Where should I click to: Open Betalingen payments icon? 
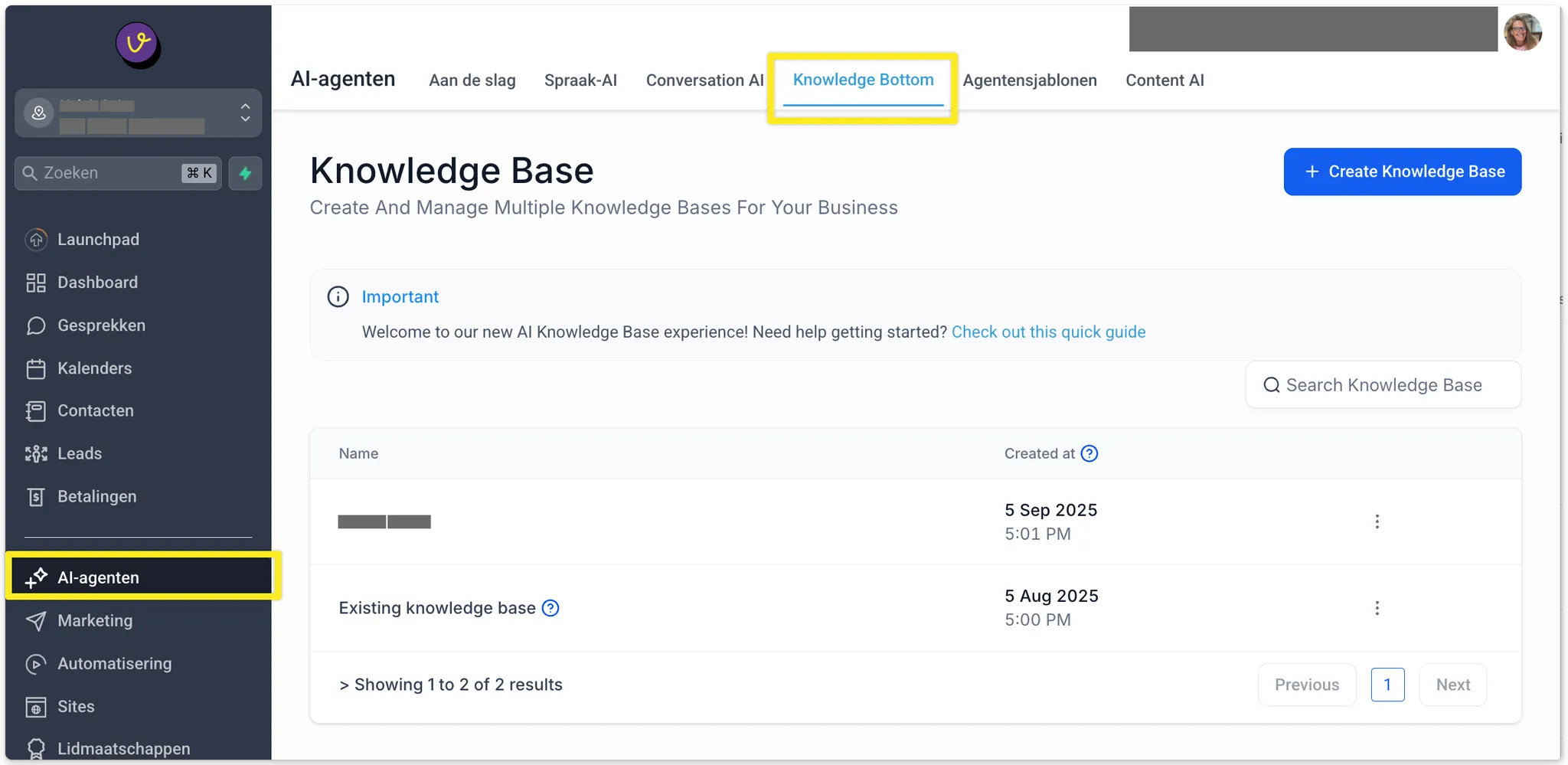tap(36, 497)
